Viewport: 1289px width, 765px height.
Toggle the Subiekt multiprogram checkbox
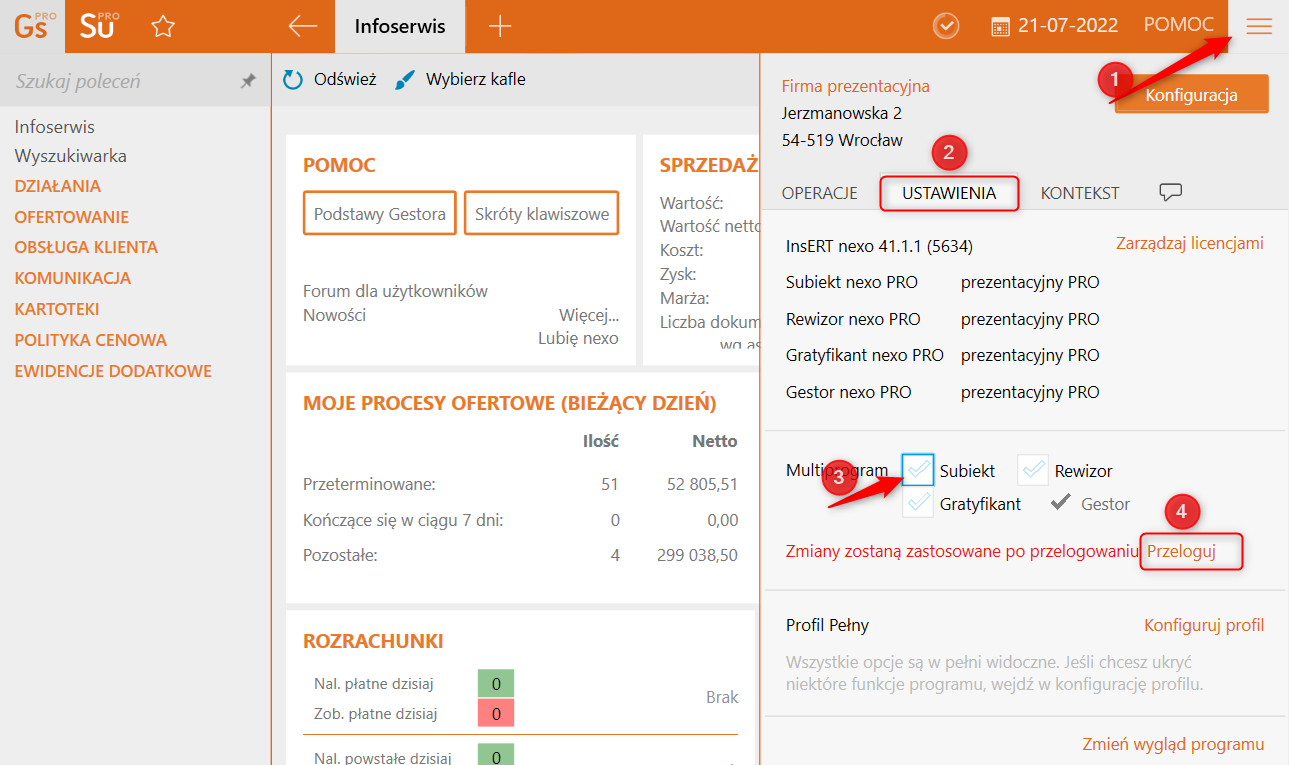pos(918,470)
